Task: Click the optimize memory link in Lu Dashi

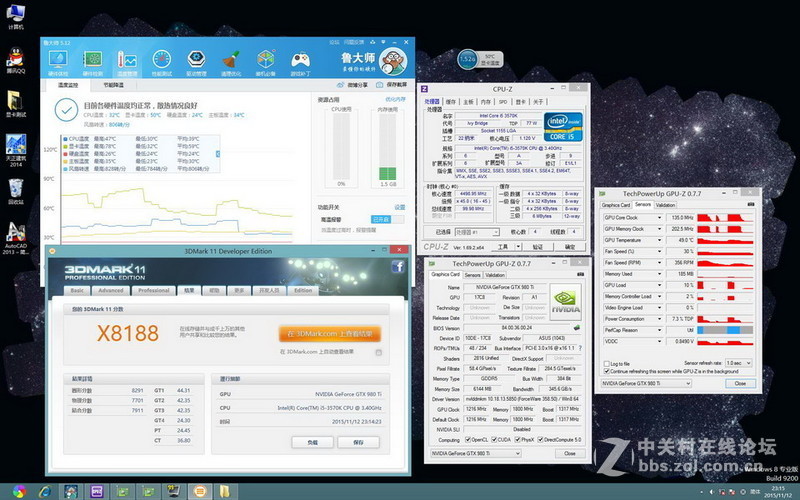Action: [395, 99]
